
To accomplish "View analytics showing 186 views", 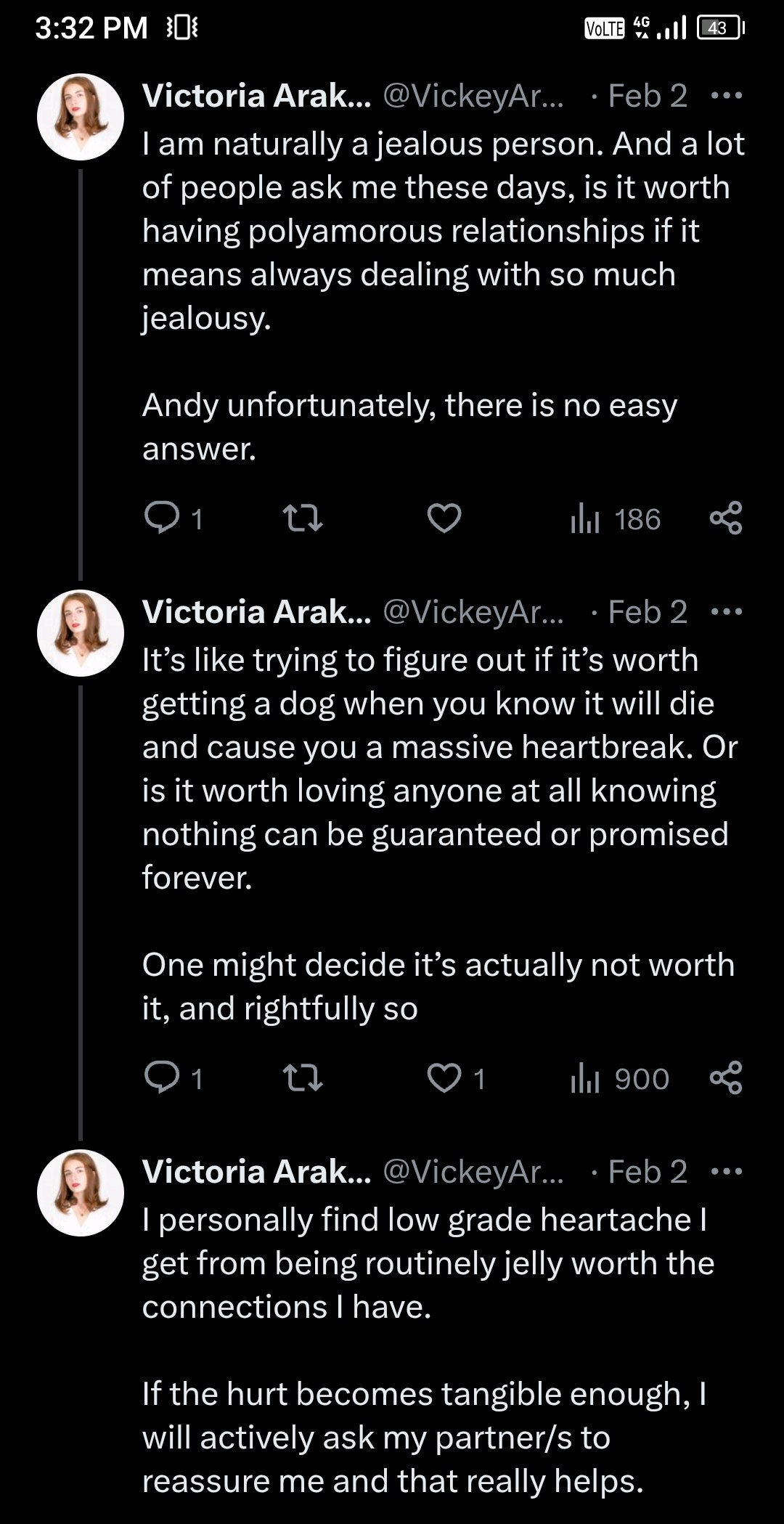I will (616, 519).
